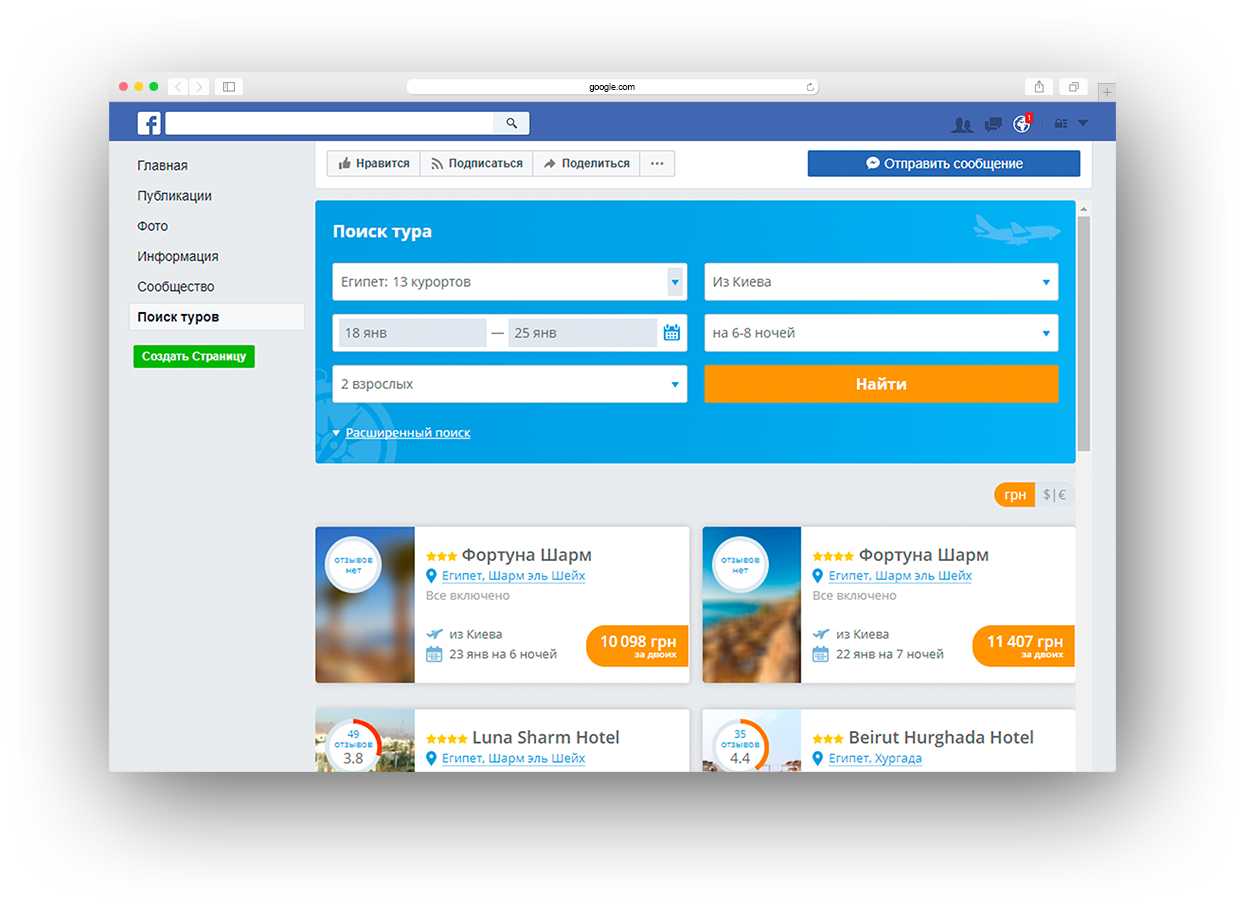Open the на 6-8 ночей dropdown
Viewport: 1246px width, 909px height.
(880, 333)
